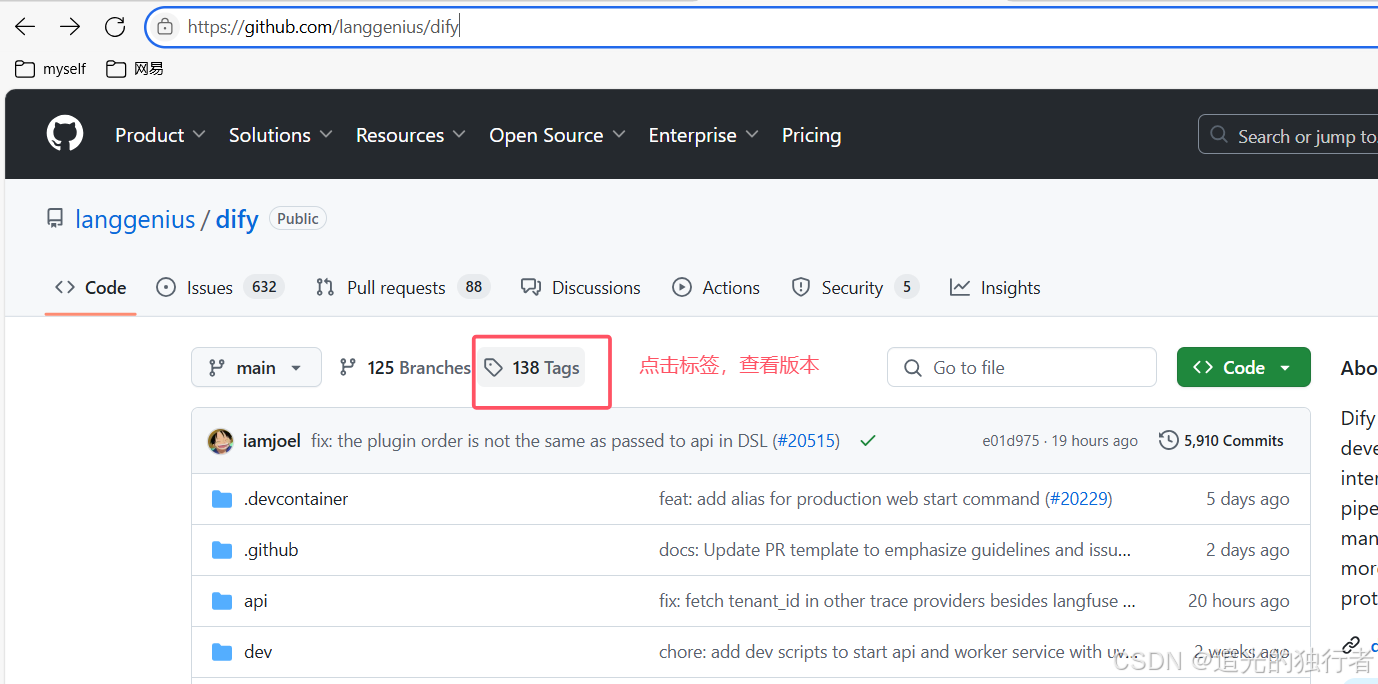Open the 网易 bookmarks folder
This screenshot has height=684, width=1378.
[x=135, y=69]
